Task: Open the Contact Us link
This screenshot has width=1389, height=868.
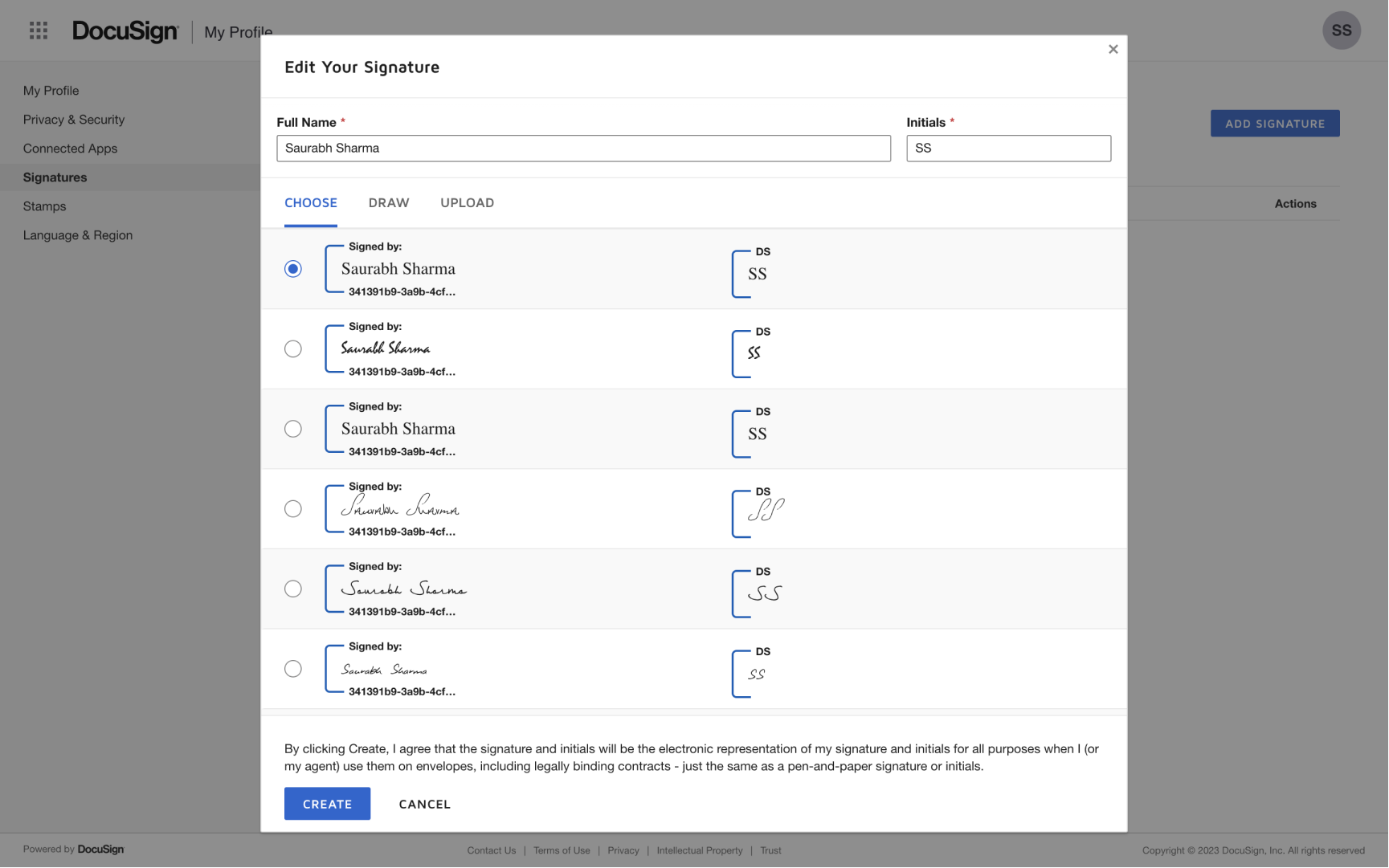Action: pyautogui.click(x=491, y=850)
